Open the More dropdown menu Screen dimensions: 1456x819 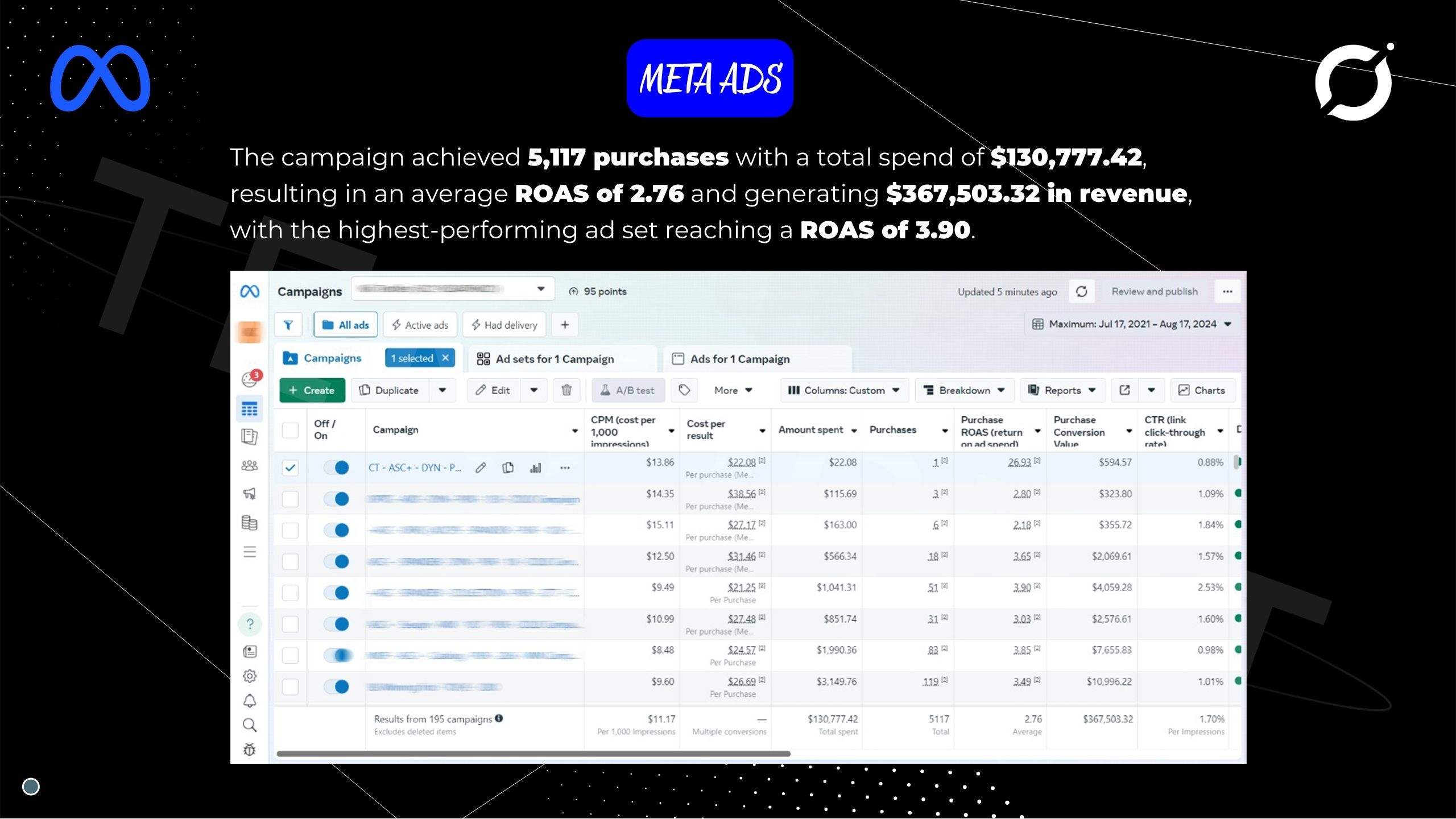point(733,390)
